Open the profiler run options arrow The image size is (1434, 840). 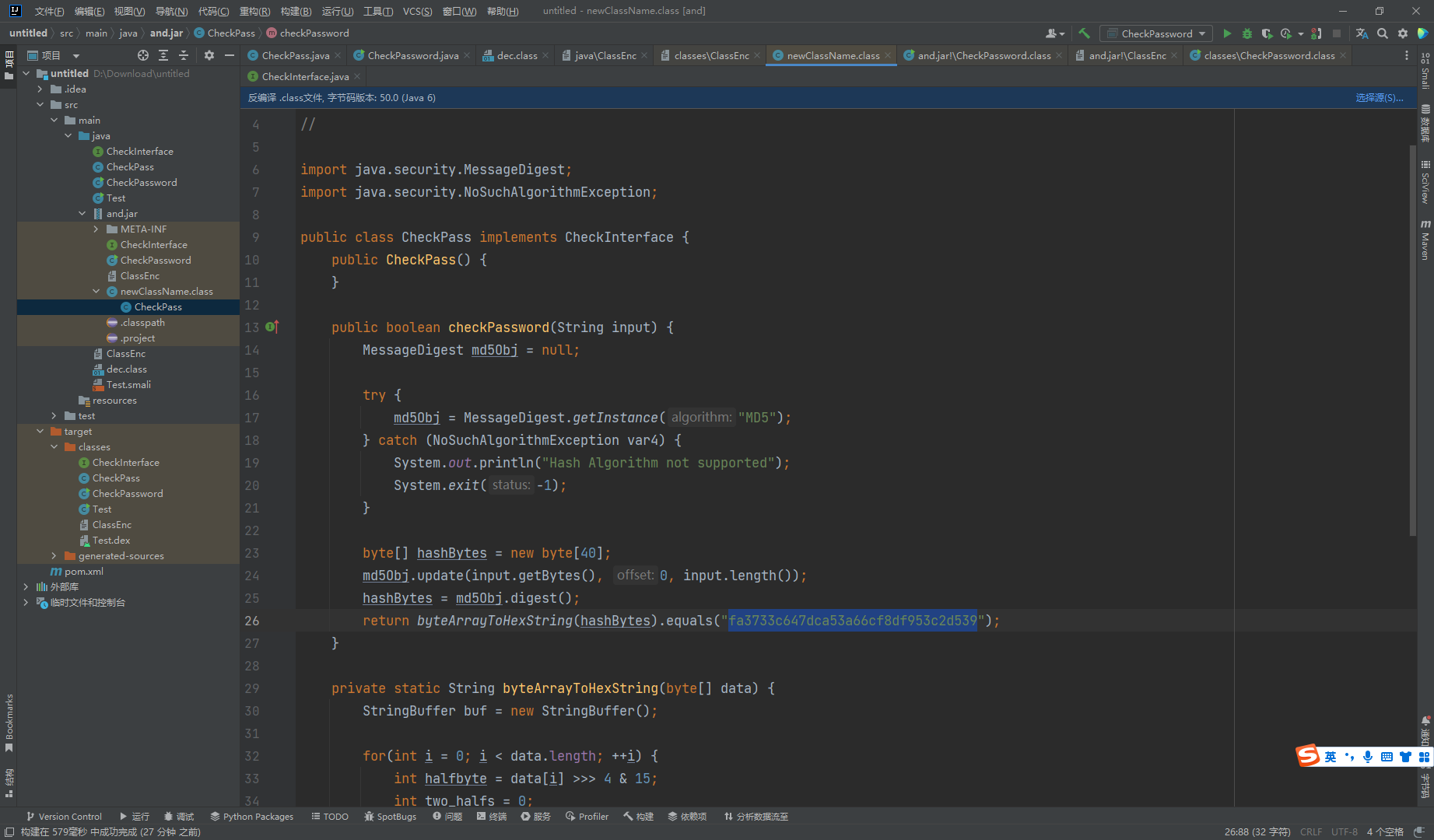[x=1300, y=33]
